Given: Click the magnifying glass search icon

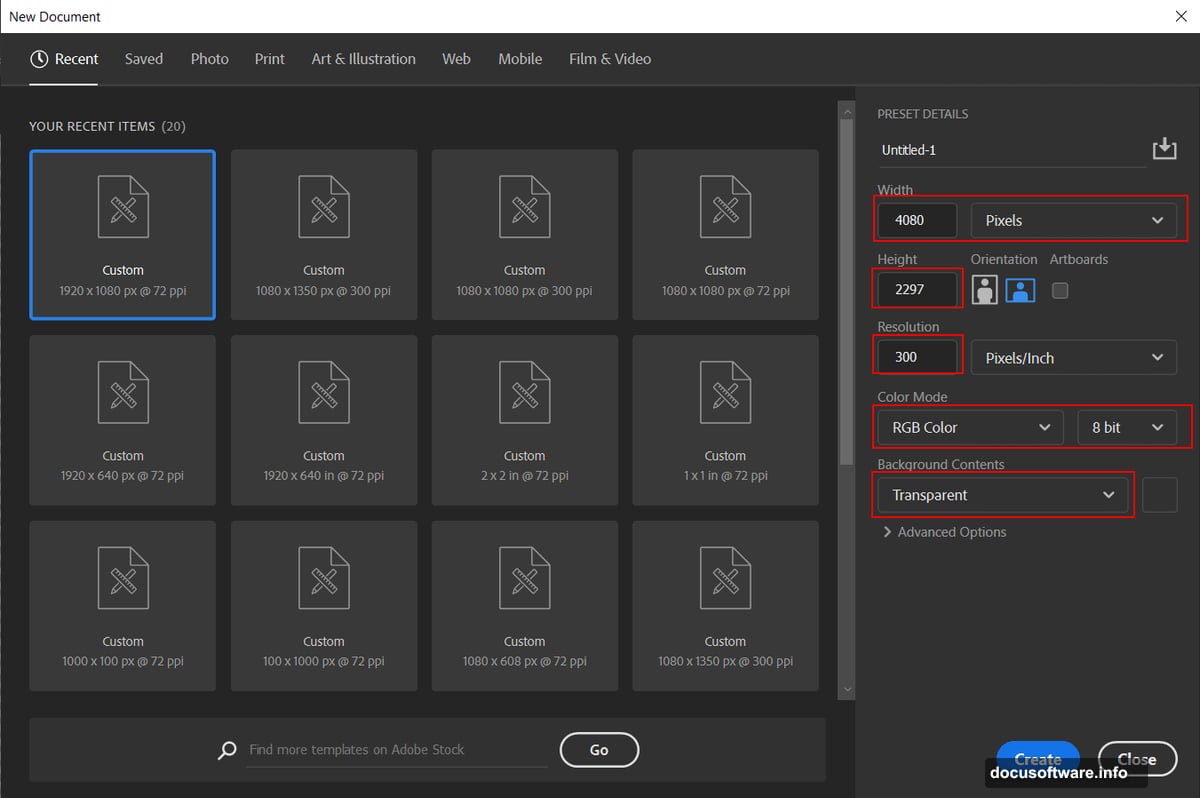Looking at the screenshot, I should 226,750.
